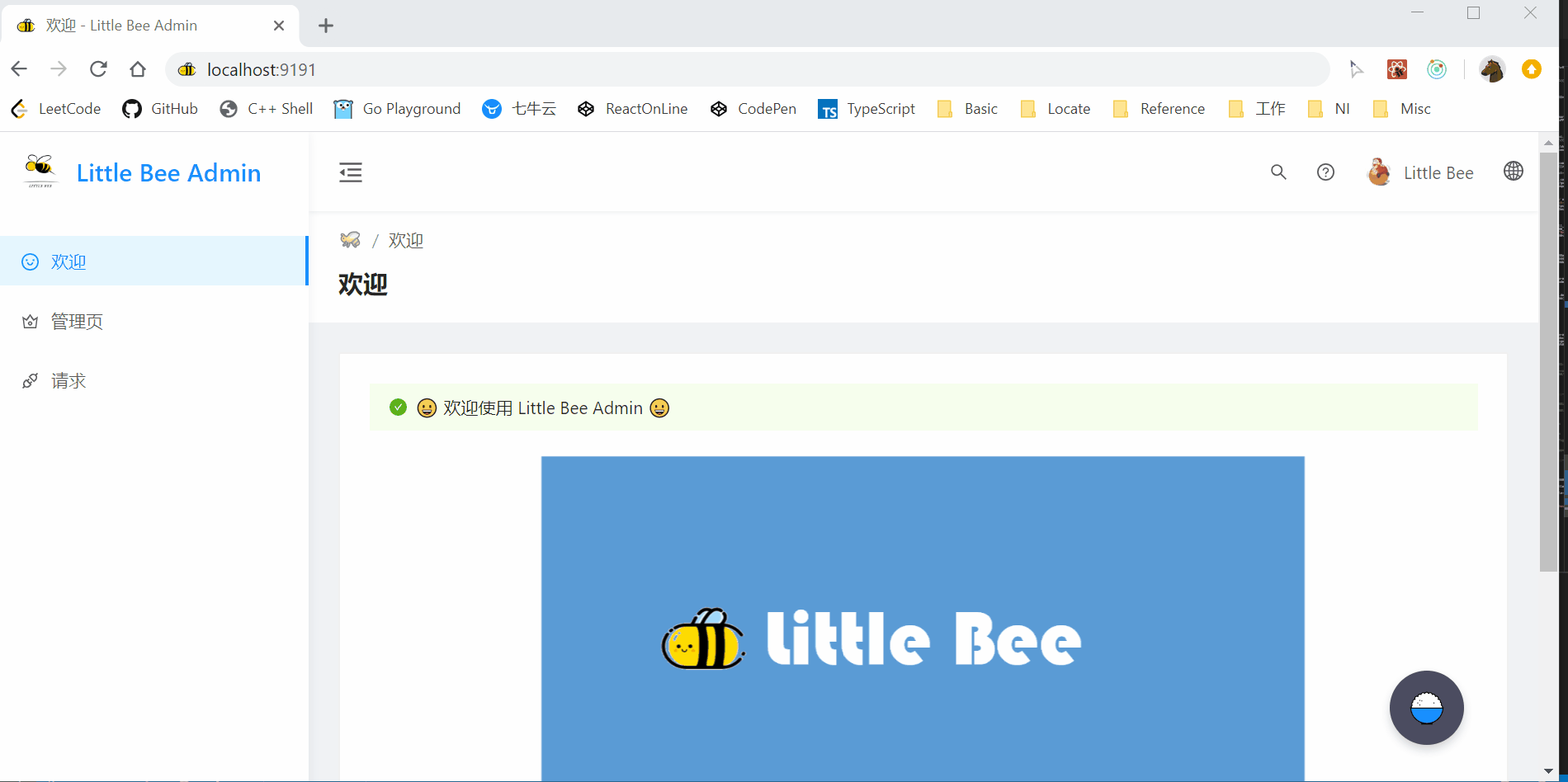The height and width of the screenshot is (782, 1568).
Task: Click the Little Bee banner image
Action: point(923,619)
